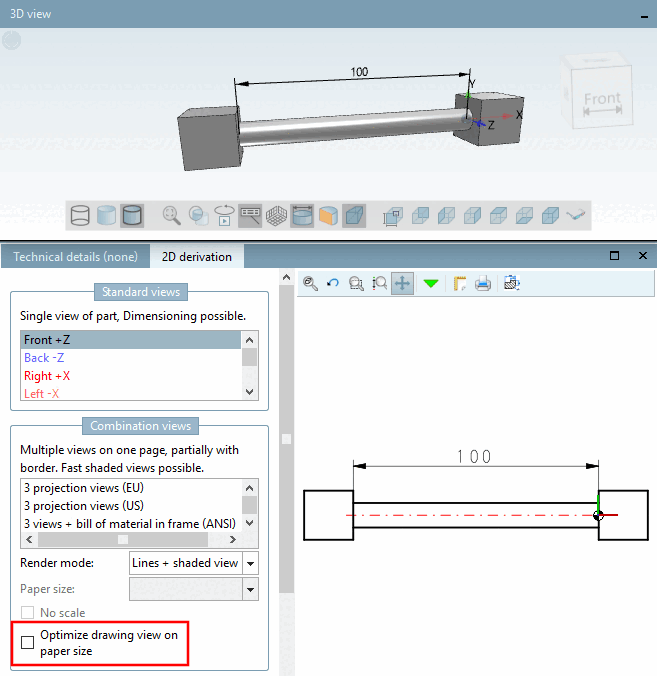Select the wireframe cylinder display mode icon
This screenshot has height=676, width=657.
80,215
